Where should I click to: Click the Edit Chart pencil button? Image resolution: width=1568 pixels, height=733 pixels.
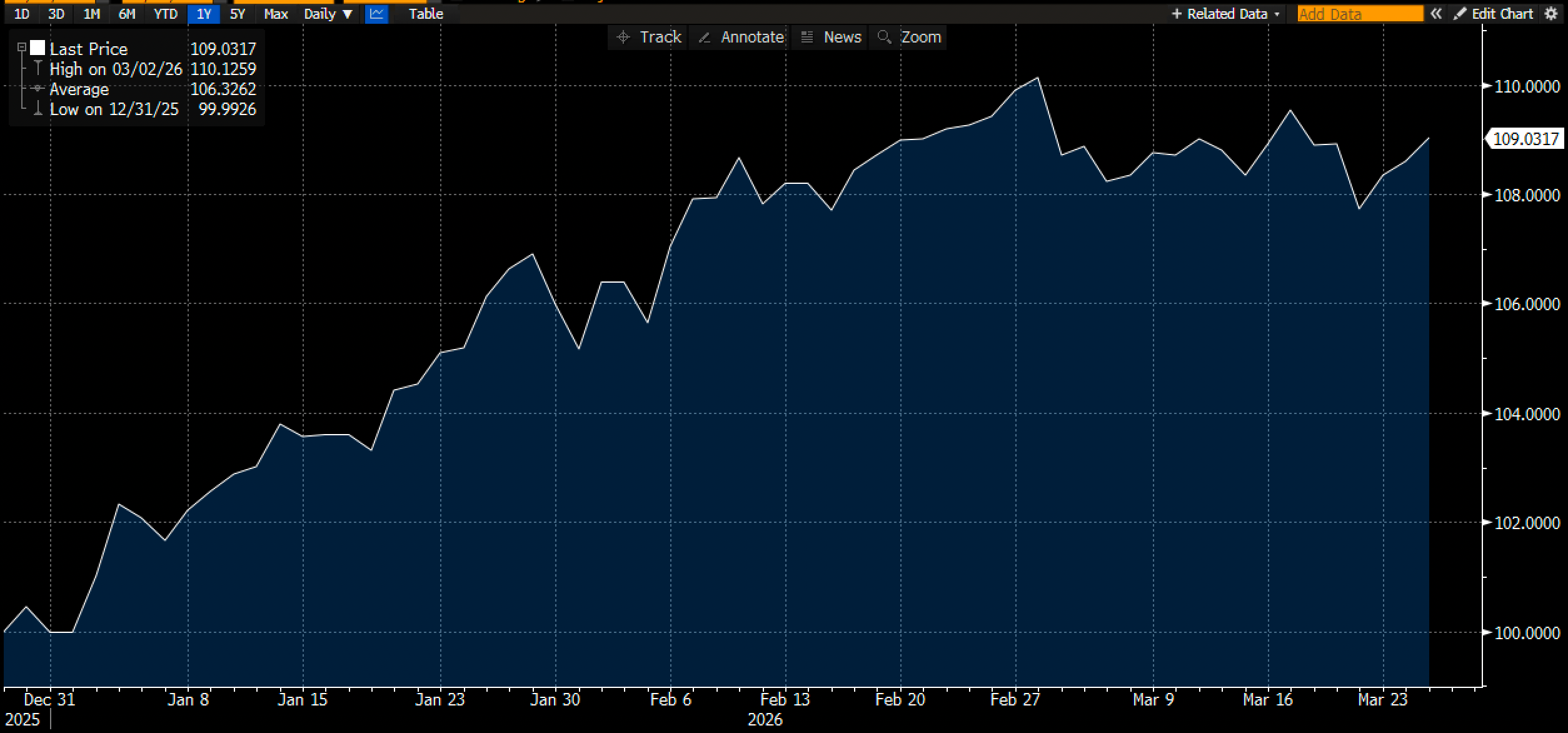1493,14
